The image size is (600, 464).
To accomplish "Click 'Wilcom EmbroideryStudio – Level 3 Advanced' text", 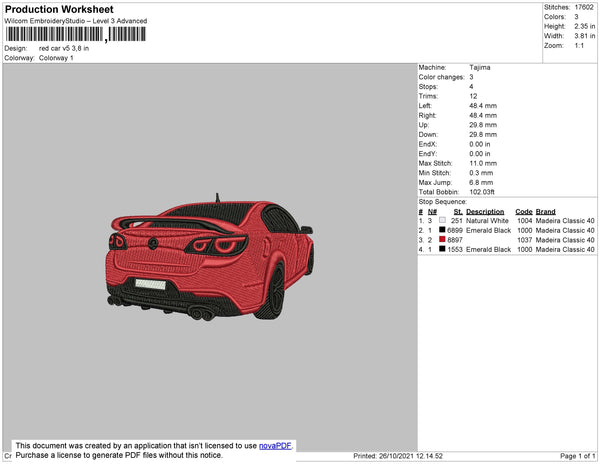I will point(76,21).
